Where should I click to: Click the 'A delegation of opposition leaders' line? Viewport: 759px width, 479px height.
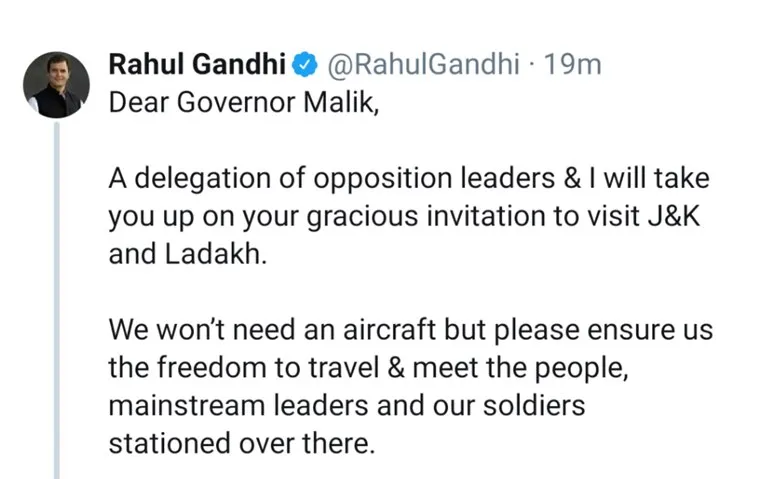(409, 178)
